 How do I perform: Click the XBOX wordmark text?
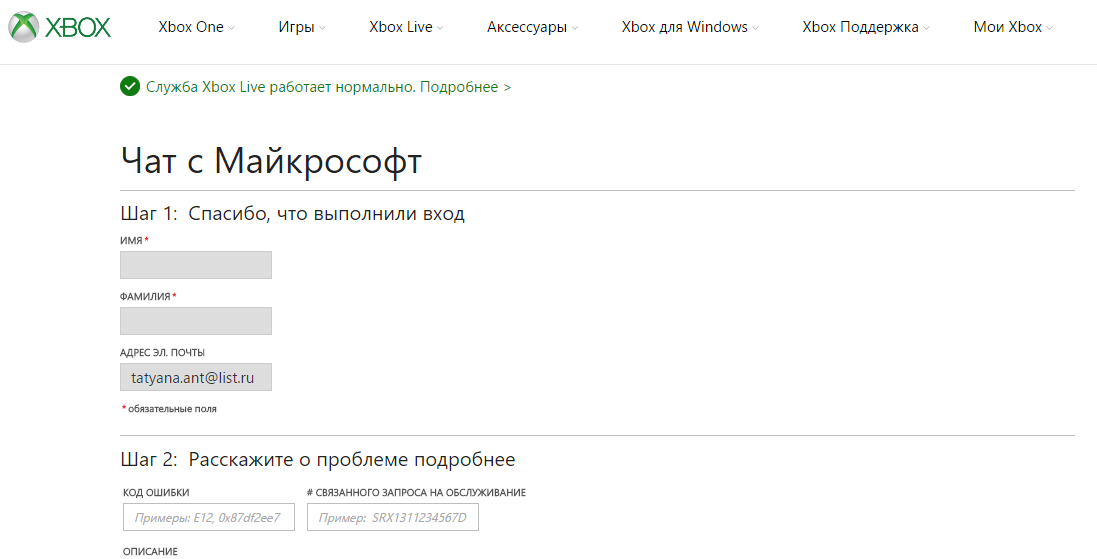(78, 27)
